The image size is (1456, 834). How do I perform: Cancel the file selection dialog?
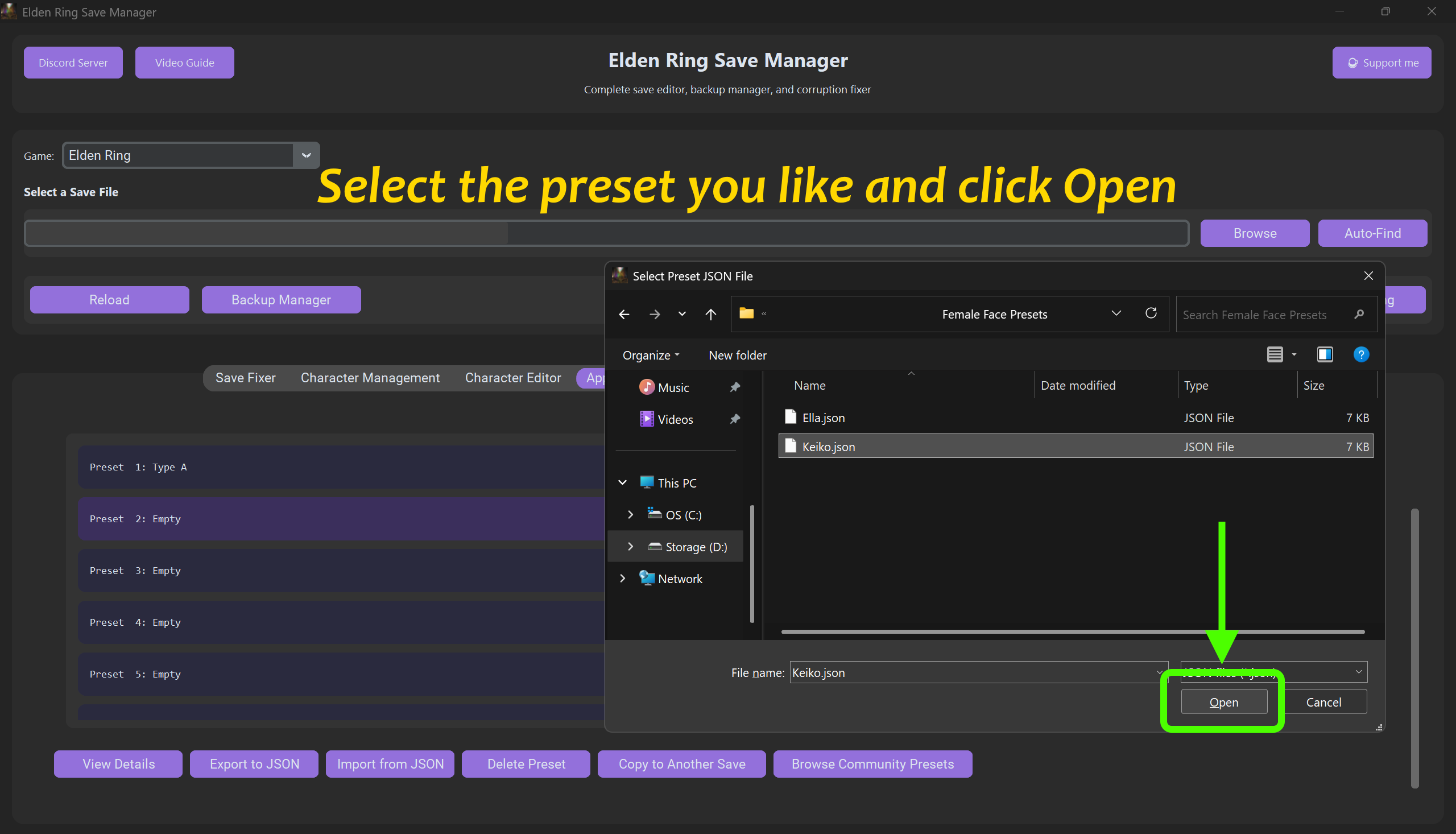pos(1323,702)
